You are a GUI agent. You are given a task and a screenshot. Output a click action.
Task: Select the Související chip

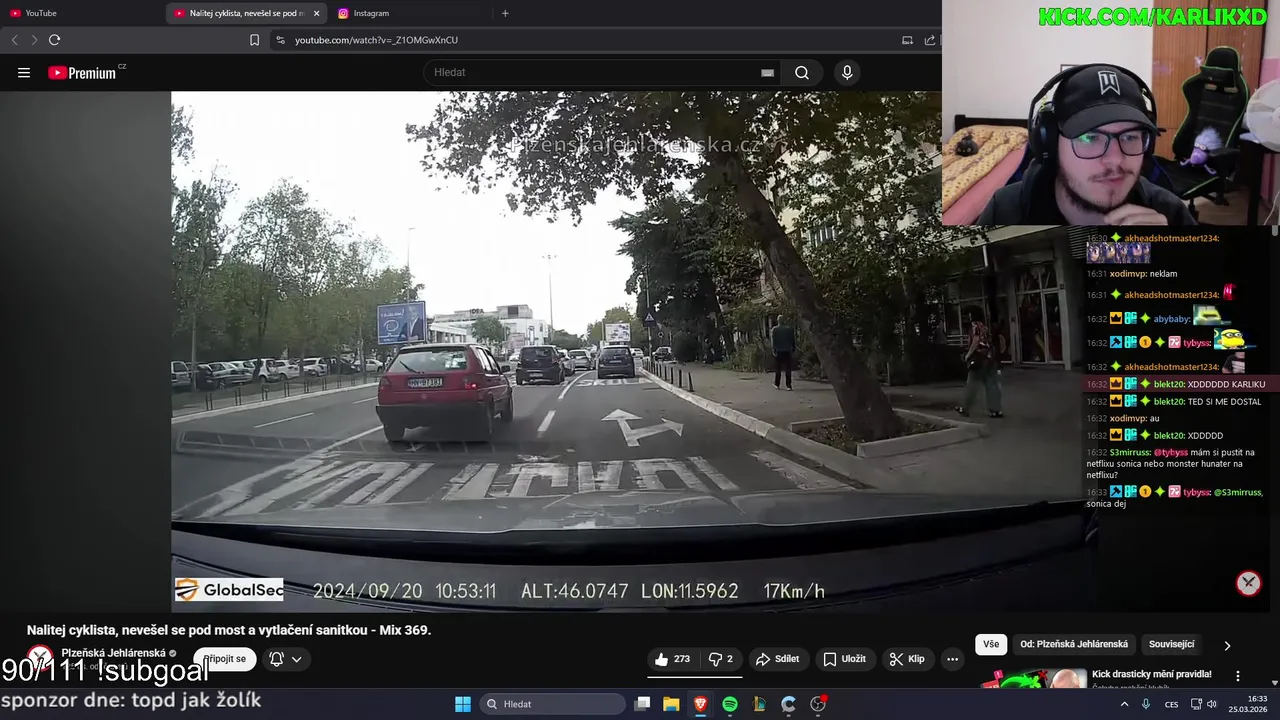[1172, 644]
